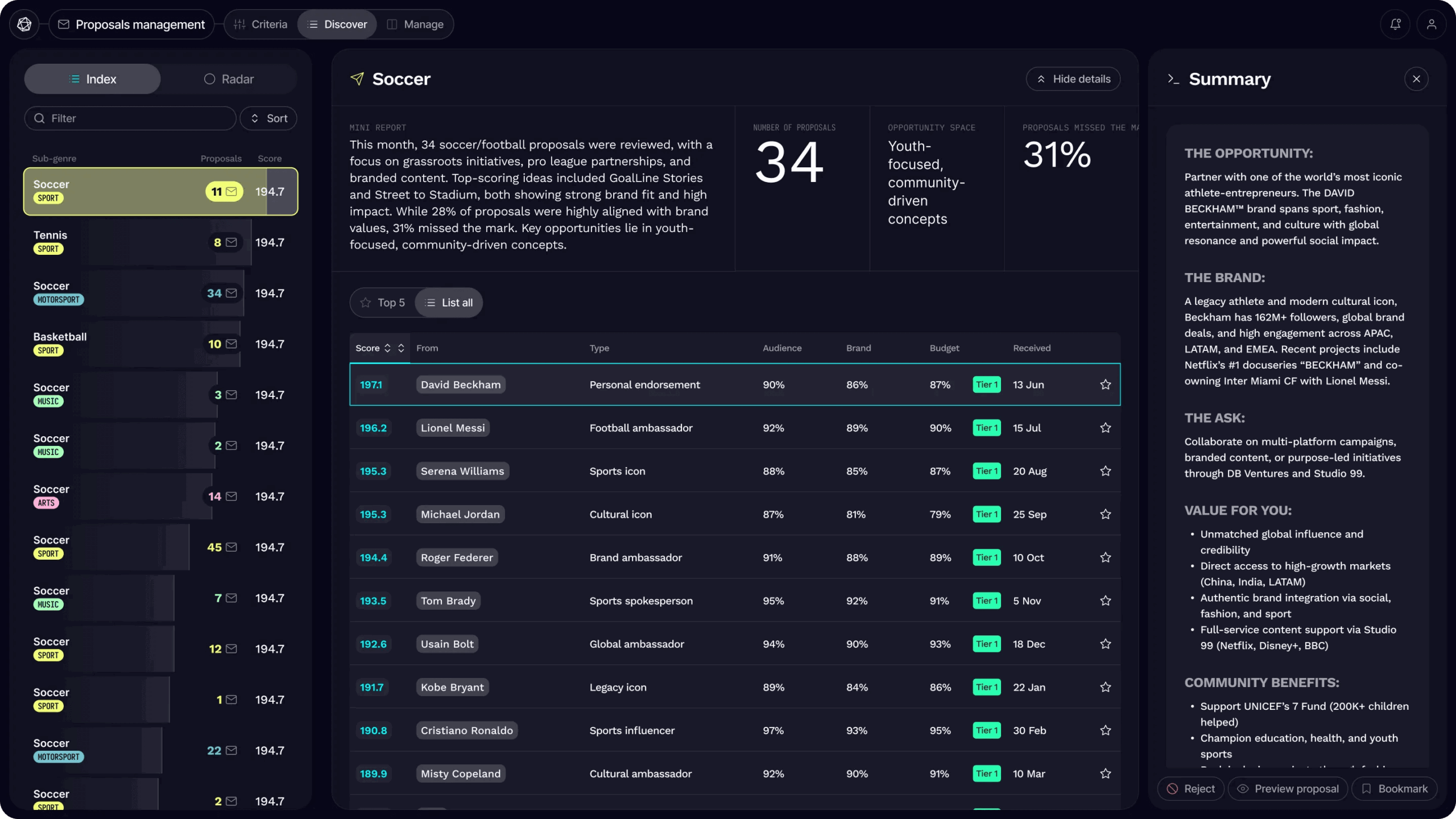Click the Tier 1 badge in Beckham row
This screenshot has height=819, width=1456.
[x=987, y=385]
